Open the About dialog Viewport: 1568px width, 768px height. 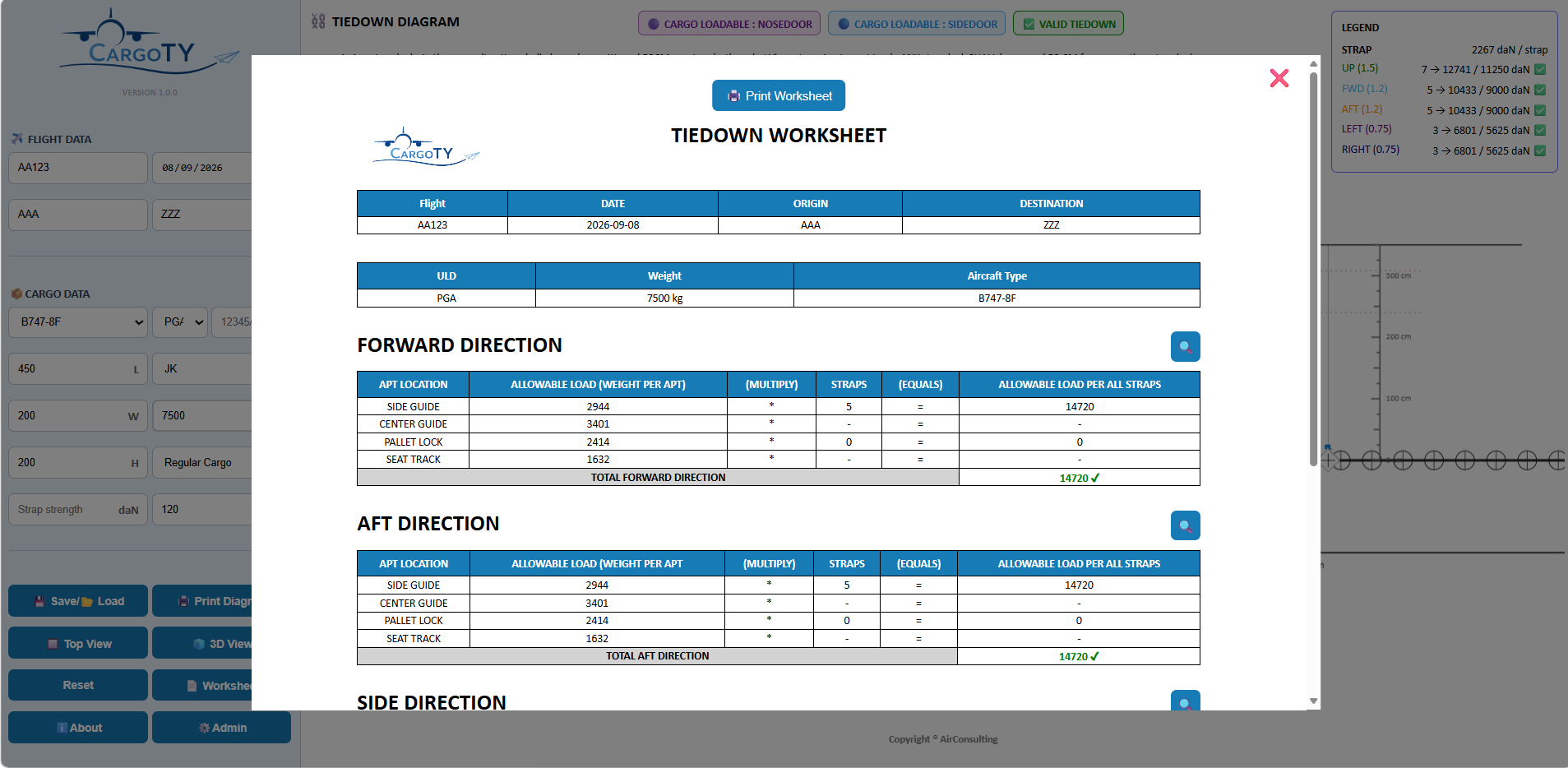pyautogui.click(x=78, y=728)
